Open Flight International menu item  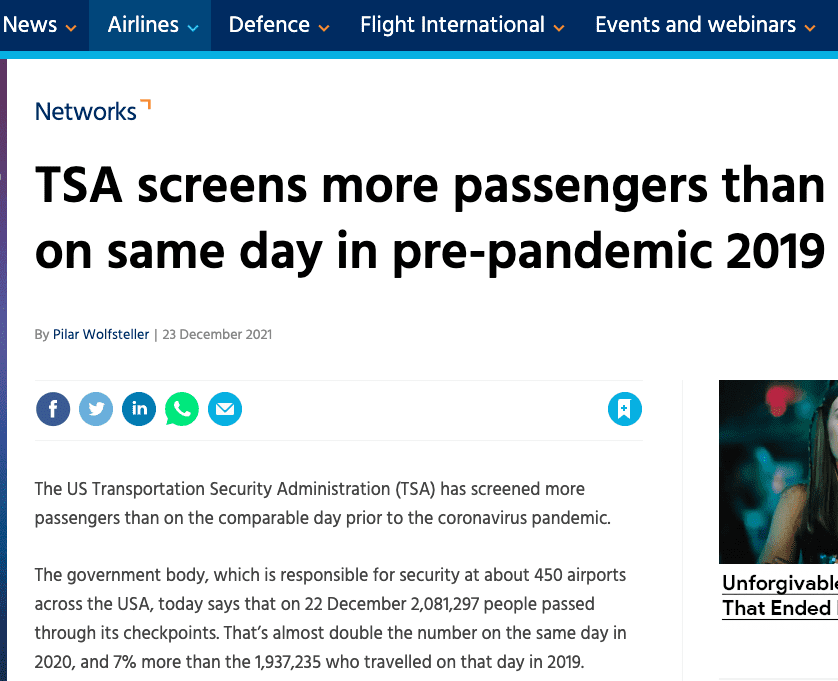[452, 25]
